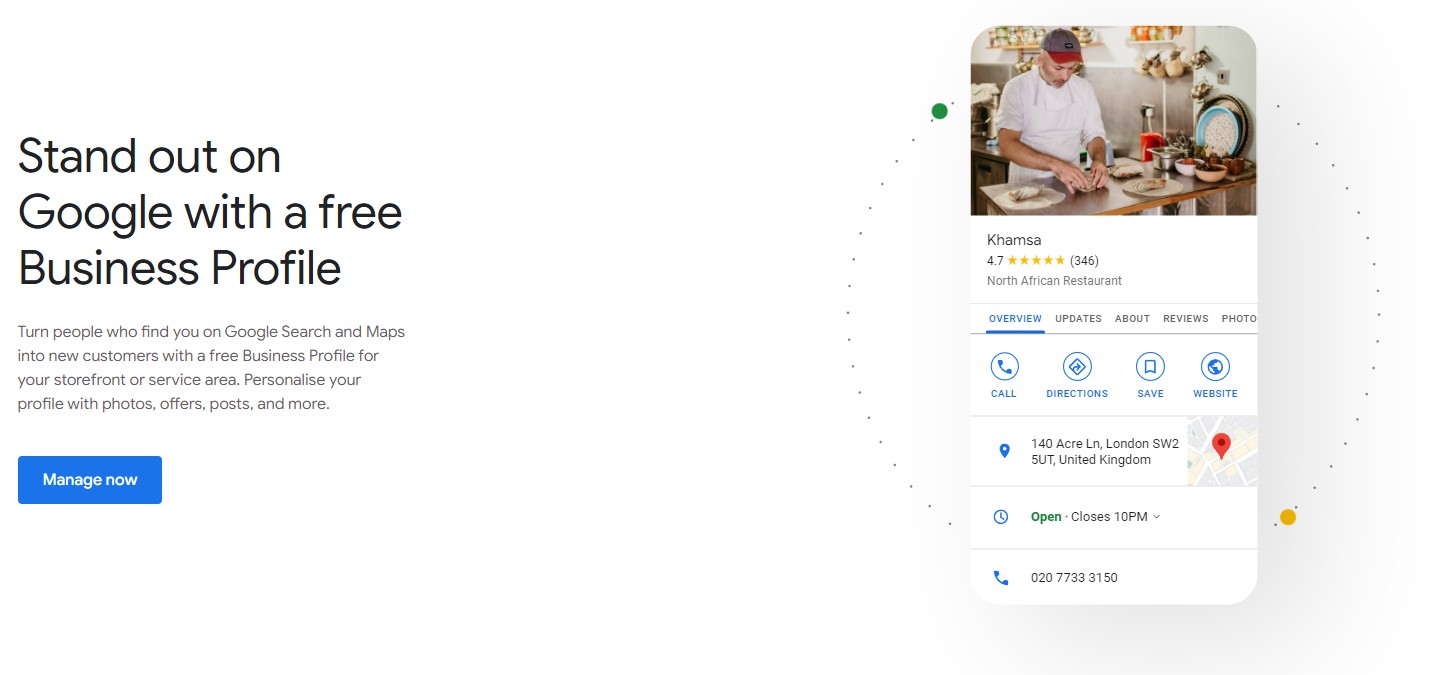Click the Khamsa business name

tap(1014, 240)
